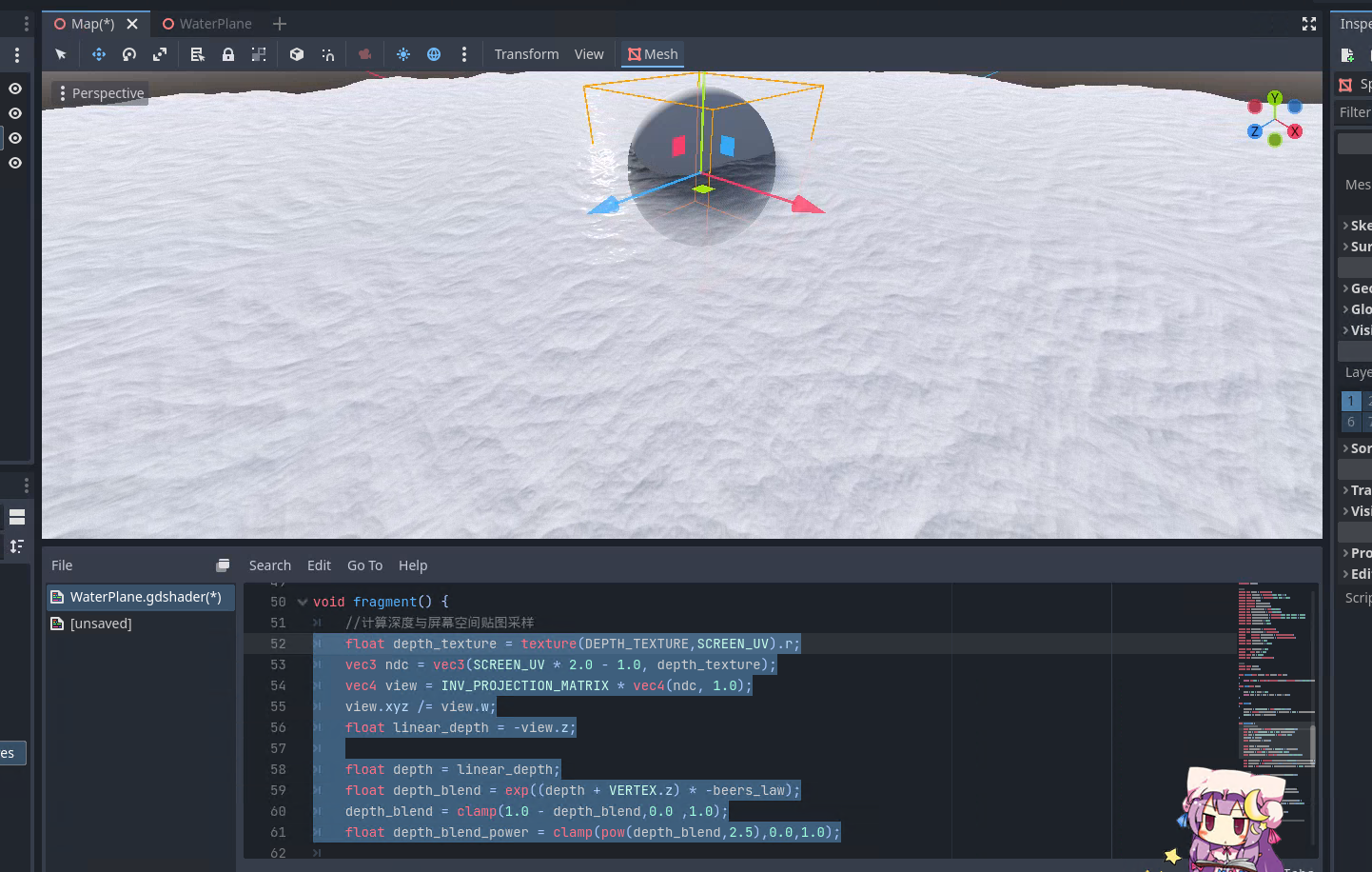Collapse the fragment function at line 50
Viewport: 1372px width, 872px height.
(x=303, y=602)
